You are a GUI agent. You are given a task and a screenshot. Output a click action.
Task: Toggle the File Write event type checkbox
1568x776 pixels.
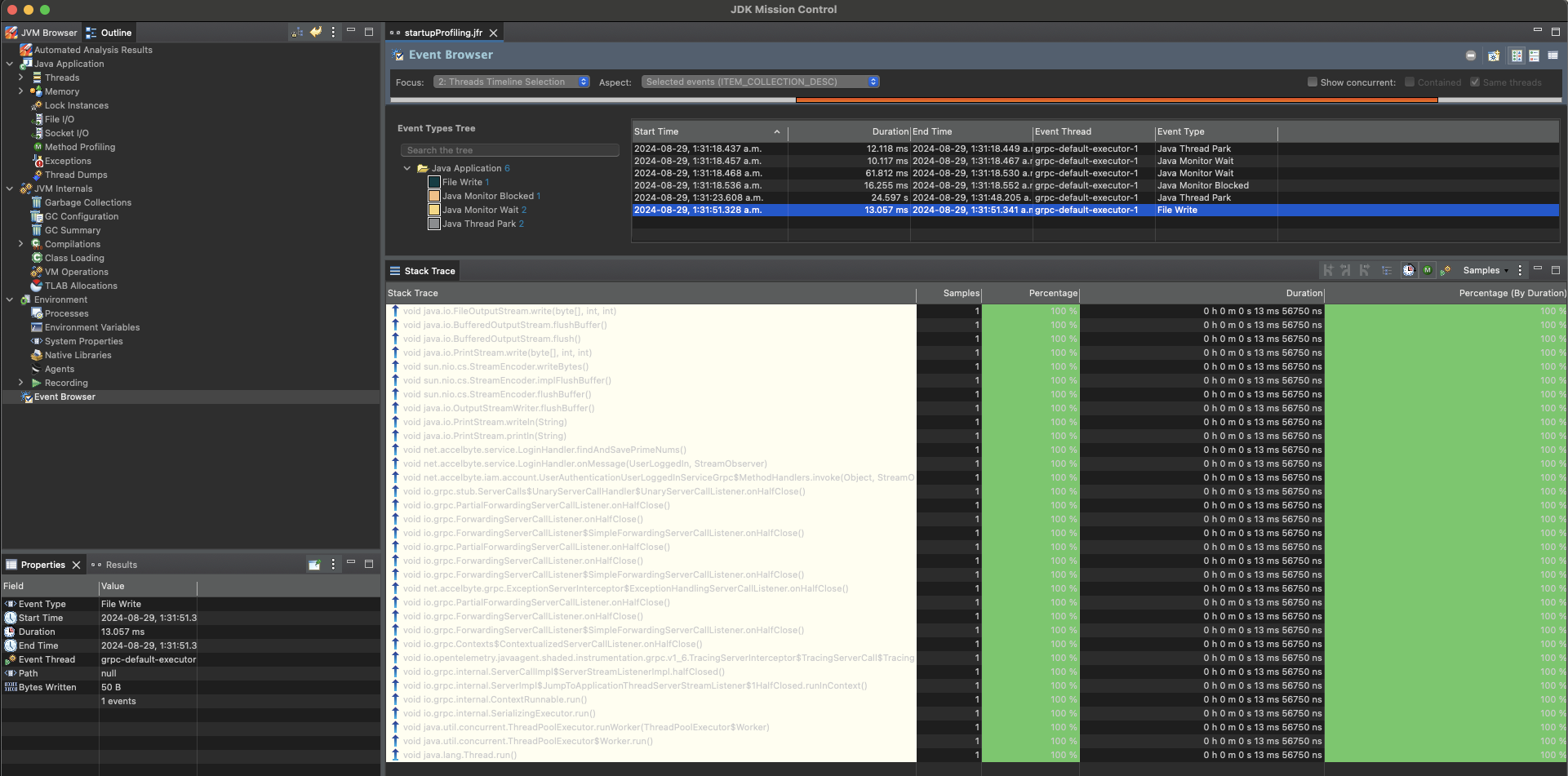tap(434, 182)
